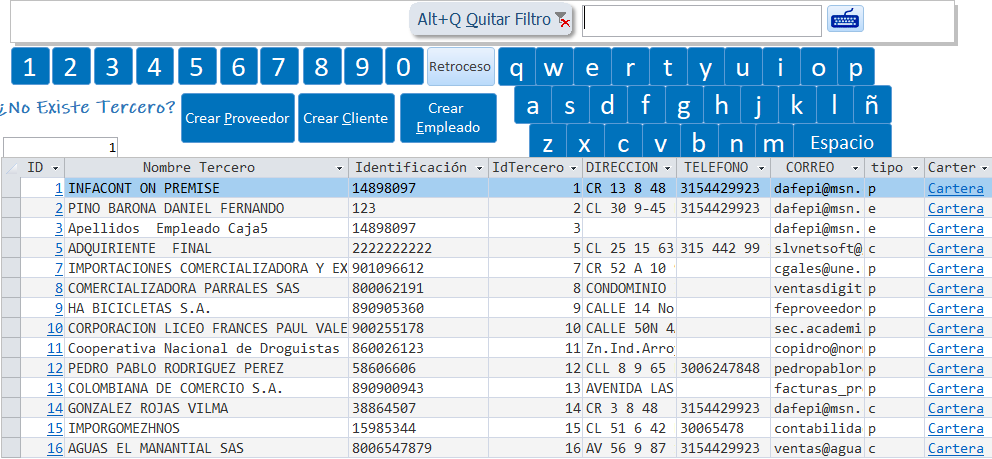The width and height of the screenshot is (992, 459).
Task: Open Cartera link for GONZALEZ ROJAS VILMA
Action: [955, 408]
